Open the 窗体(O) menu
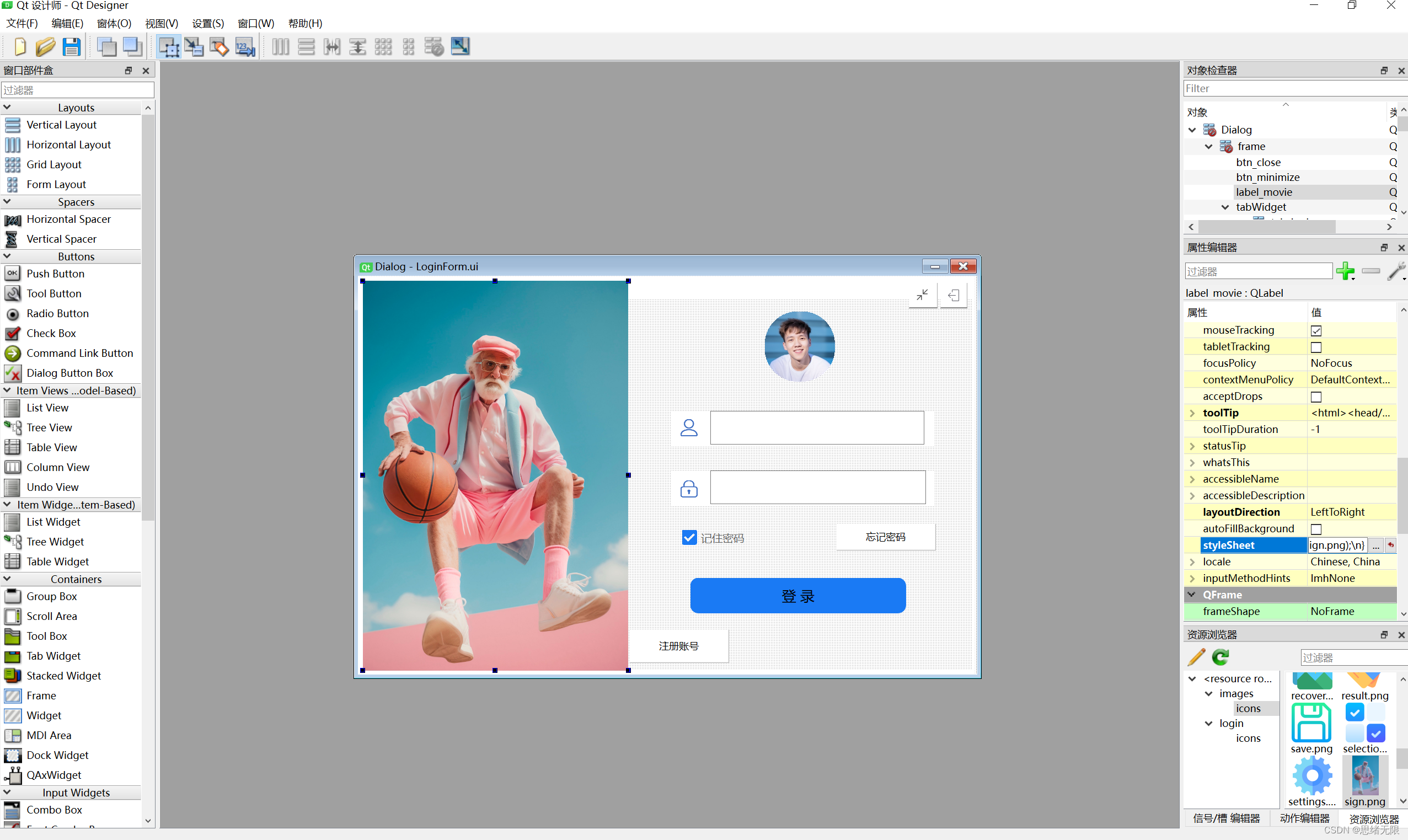 click(x=114, y=23)
